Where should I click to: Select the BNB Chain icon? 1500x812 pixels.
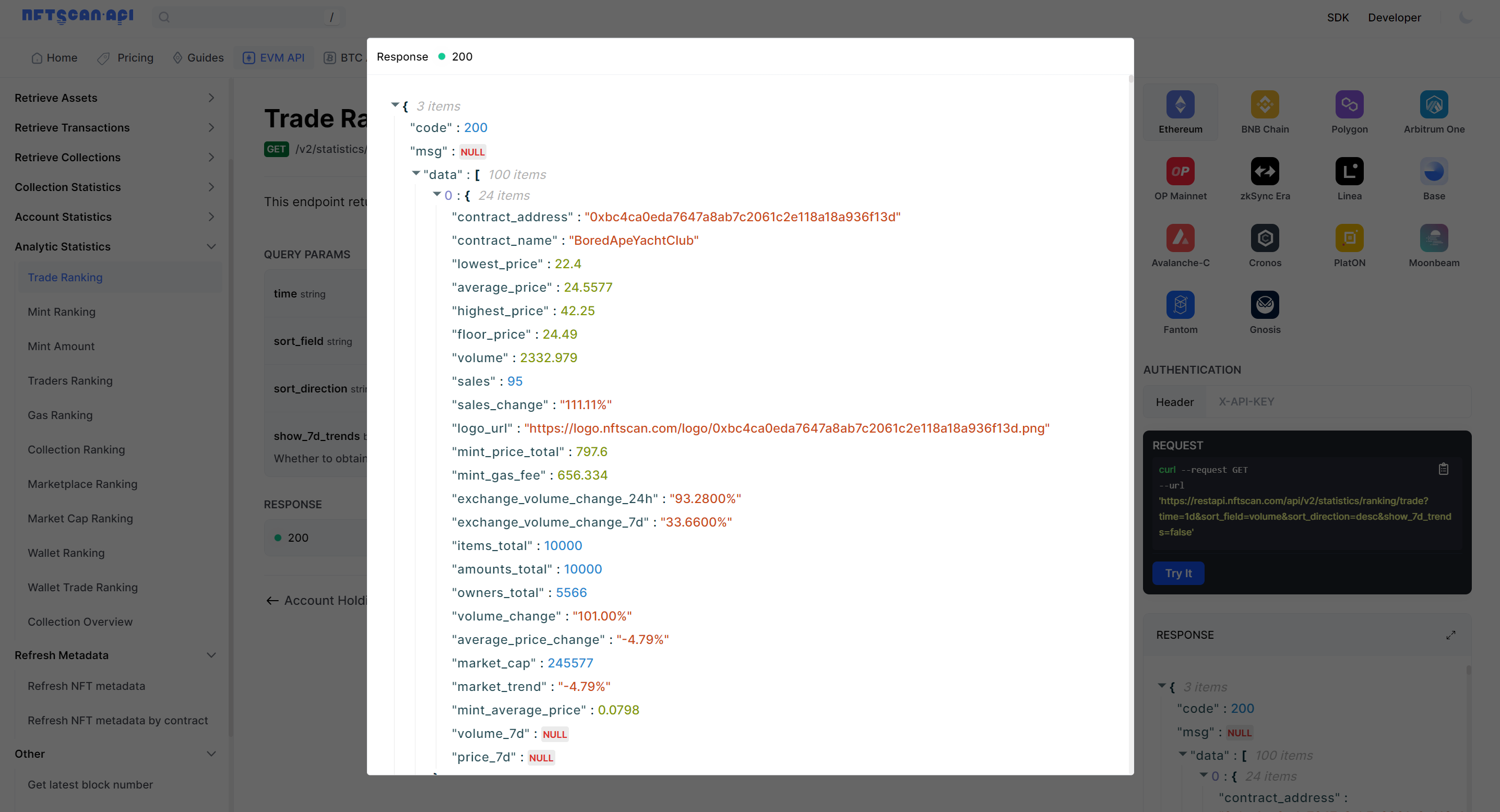(x=1264, y=105)
